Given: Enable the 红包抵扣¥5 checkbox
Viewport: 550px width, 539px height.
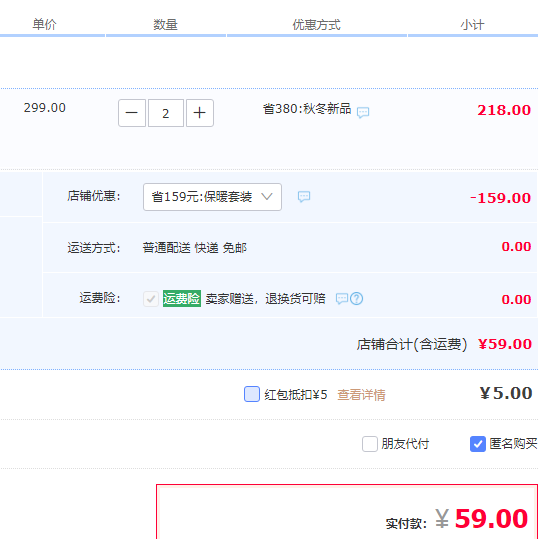Looking at the screenshot, I should click(x=252, y=394).
